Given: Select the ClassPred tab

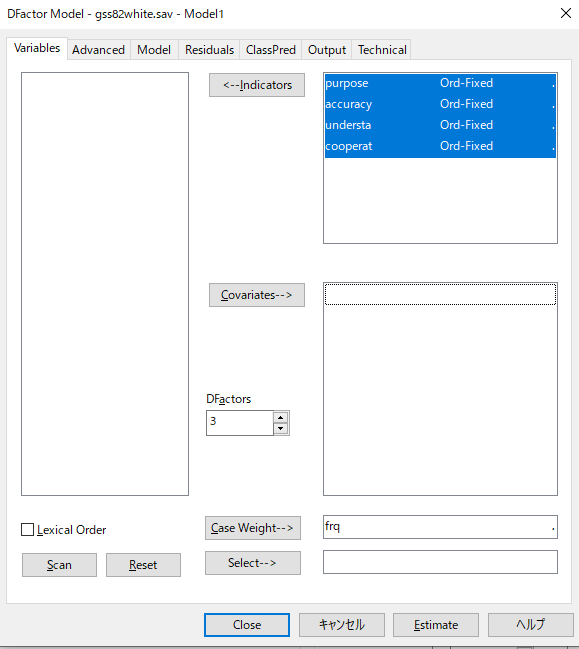Looking at the screenshot, I should tap(271, 50).
